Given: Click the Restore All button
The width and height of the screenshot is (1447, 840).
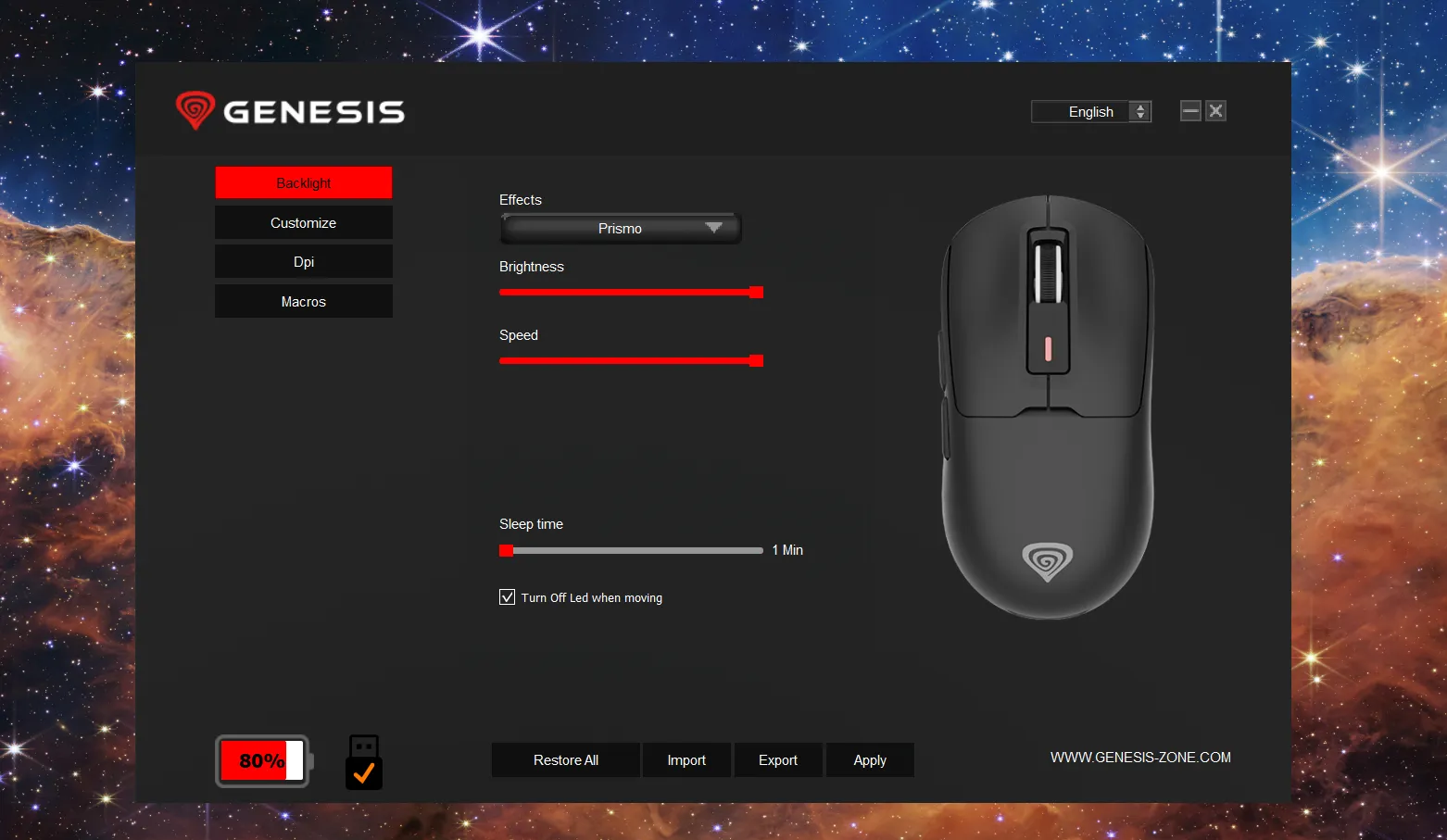Looking at the screenshot, I should [566, 760].
